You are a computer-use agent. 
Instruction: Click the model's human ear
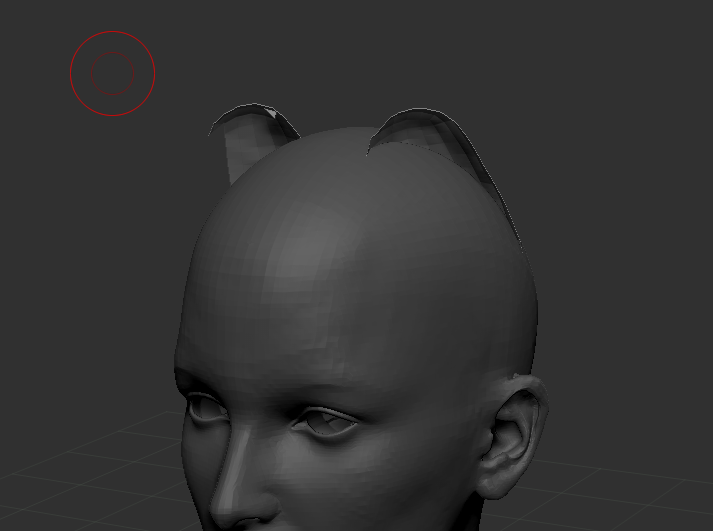514,436
